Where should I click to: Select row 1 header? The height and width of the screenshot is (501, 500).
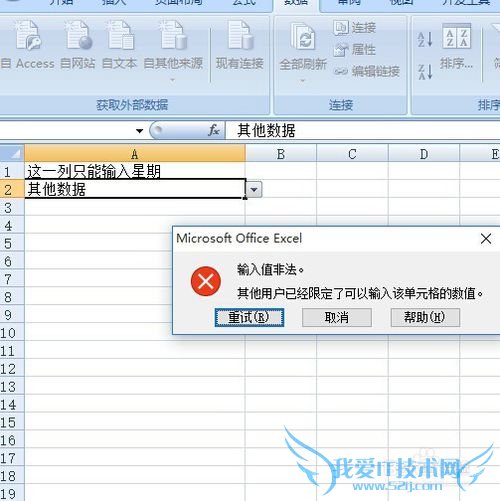[12, 172]
